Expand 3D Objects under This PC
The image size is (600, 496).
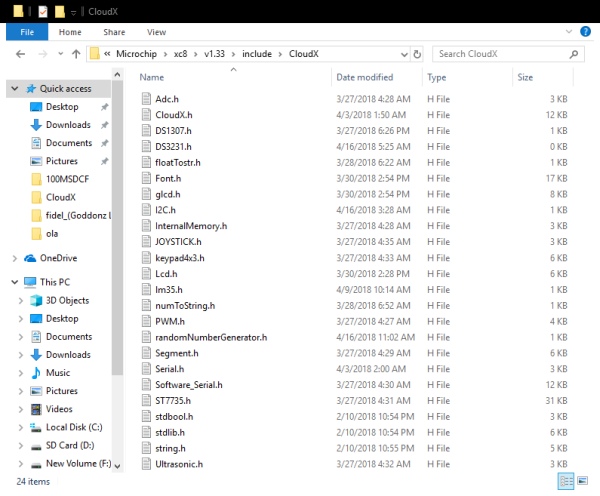pyautogui.click(x=21, y=301)
